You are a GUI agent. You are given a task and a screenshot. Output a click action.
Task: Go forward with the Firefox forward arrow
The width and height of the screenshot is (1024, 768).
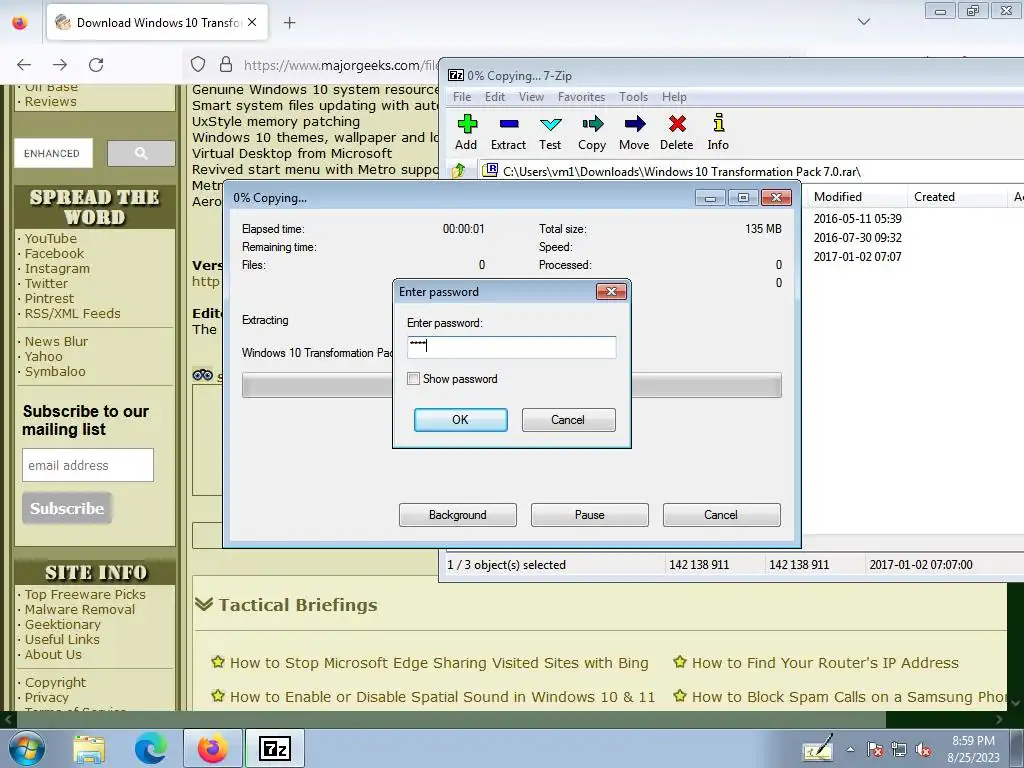[x=60, y=65]
